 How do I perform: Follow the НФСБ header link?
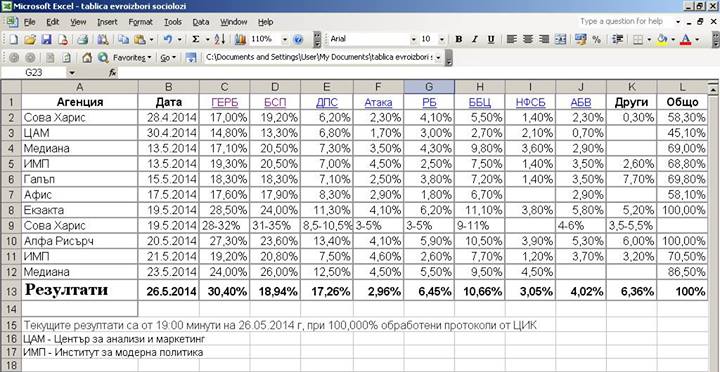[530, 102]
